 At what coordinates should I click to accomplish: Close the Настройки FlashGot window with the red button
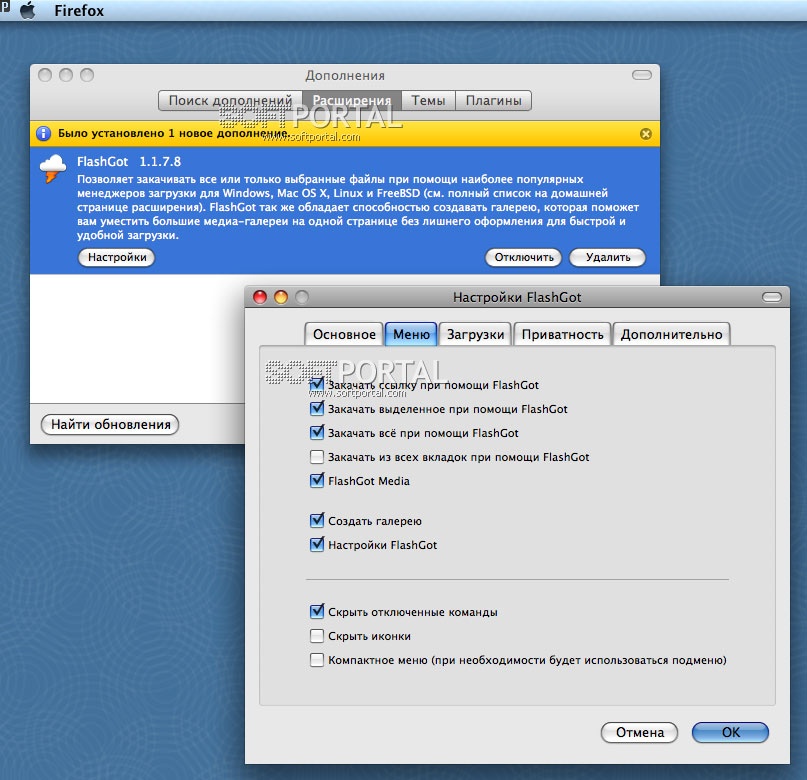click(x=260, y=297)
